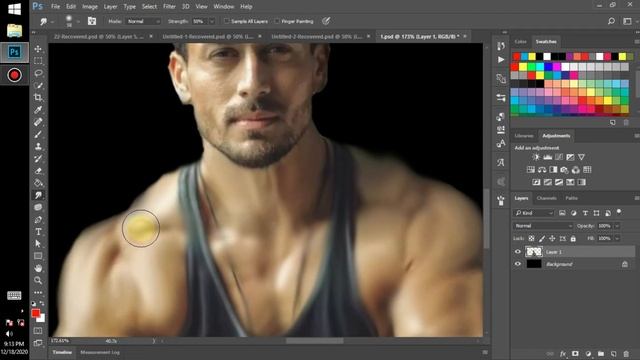Hide the Background layer eye icon
Screen dimensions: 640x360
coord(518,264)
